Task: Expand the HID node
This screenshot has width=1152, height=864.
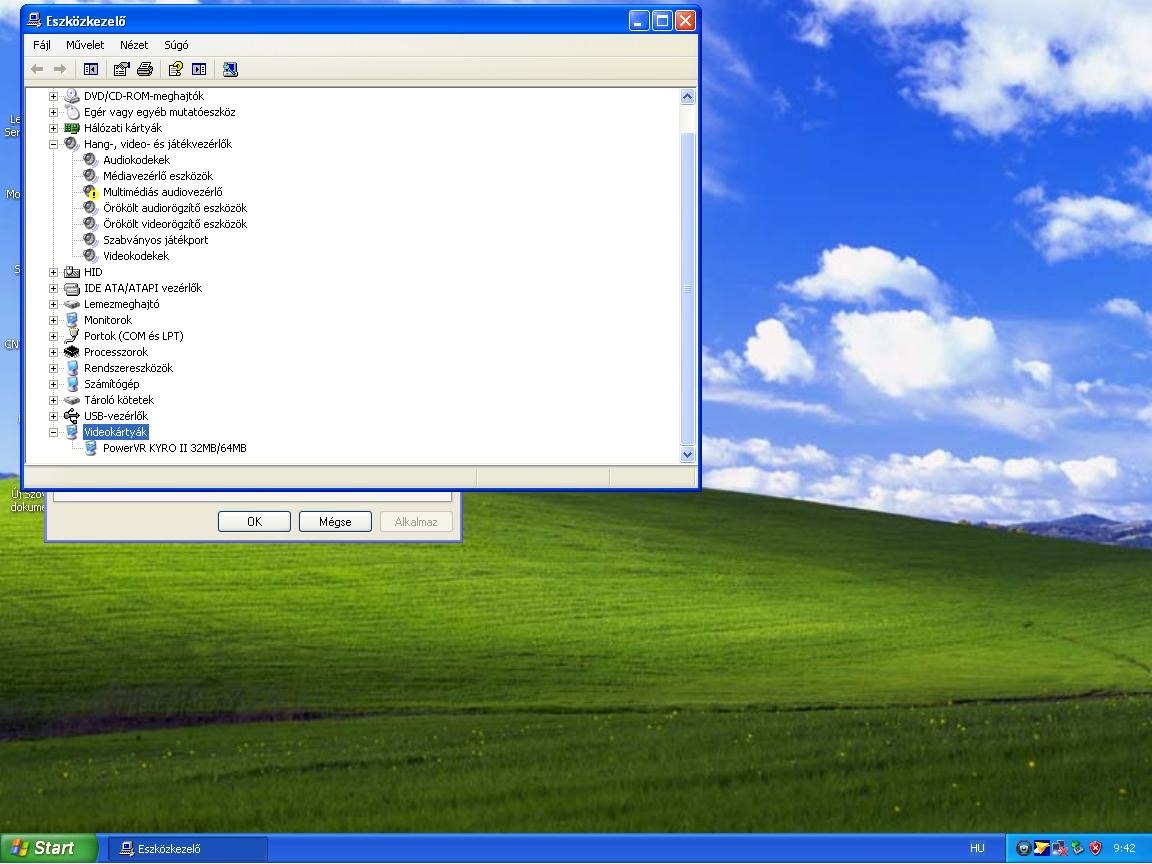Action: click(53, 273)
